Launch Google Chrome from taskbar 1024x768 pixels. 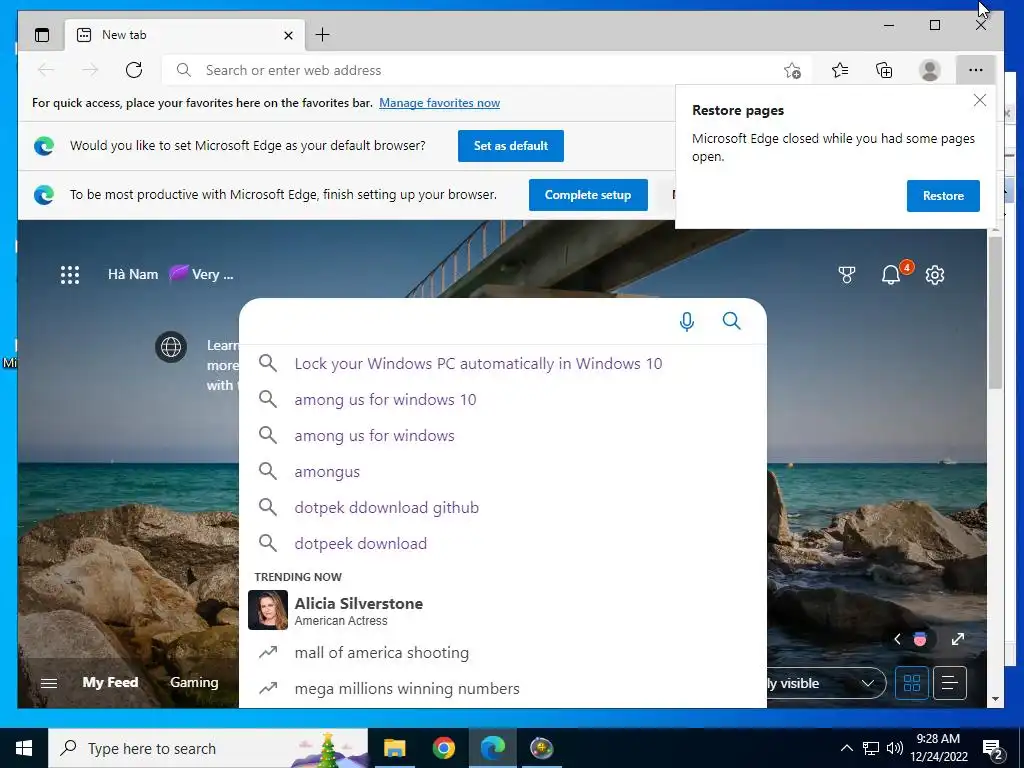tap(443, 748)
